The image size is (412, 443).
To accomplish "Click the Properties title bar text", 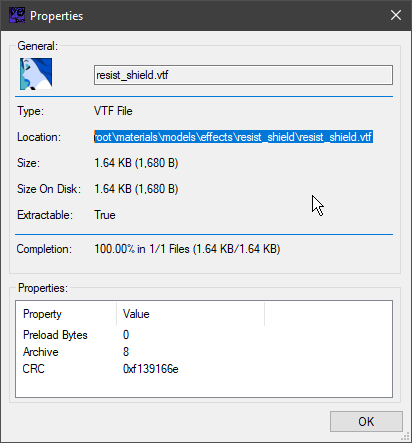I will 56,16.
